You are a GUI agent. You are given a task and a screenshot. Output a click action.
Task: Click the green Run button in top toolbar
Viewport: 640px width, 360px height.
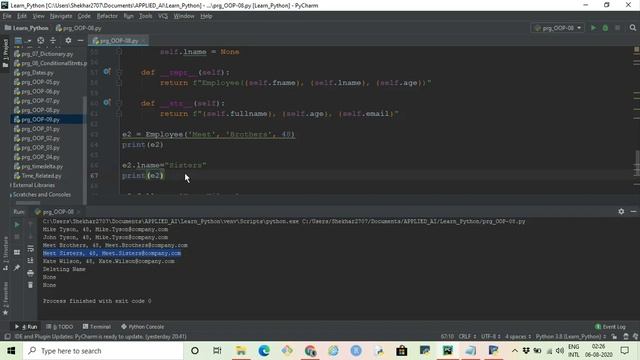click(x=593, y=28)
